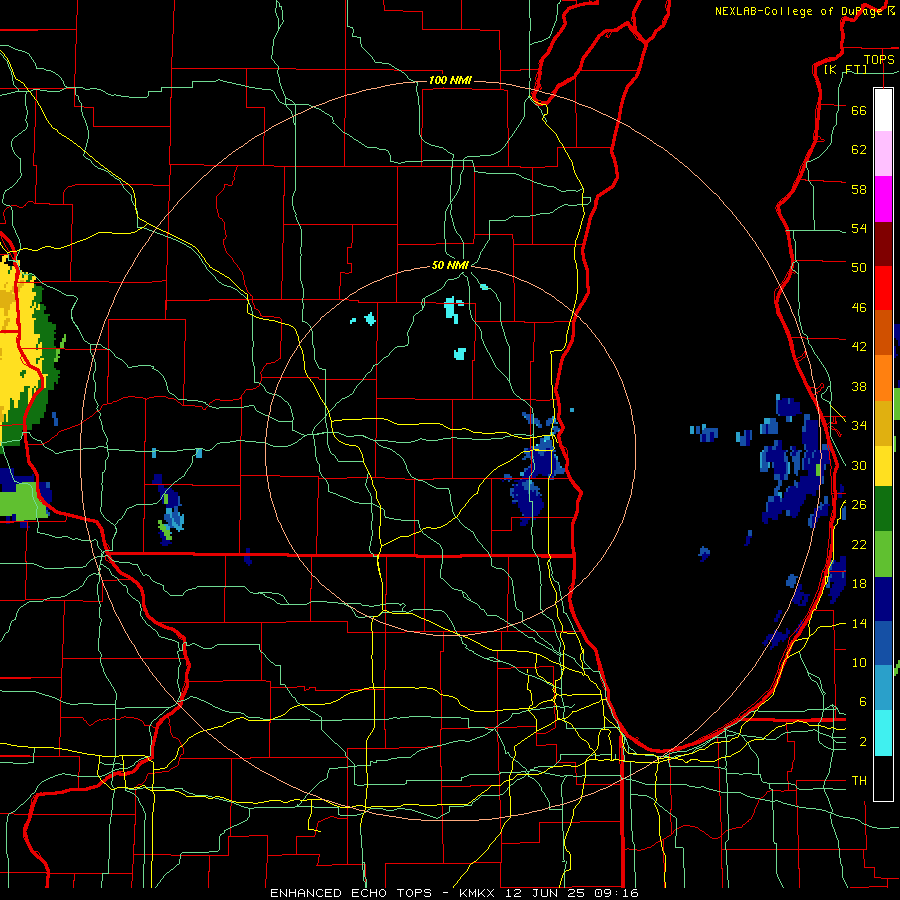Click the "46" legend value
900x900 pixels.
(x=859, y=308)
